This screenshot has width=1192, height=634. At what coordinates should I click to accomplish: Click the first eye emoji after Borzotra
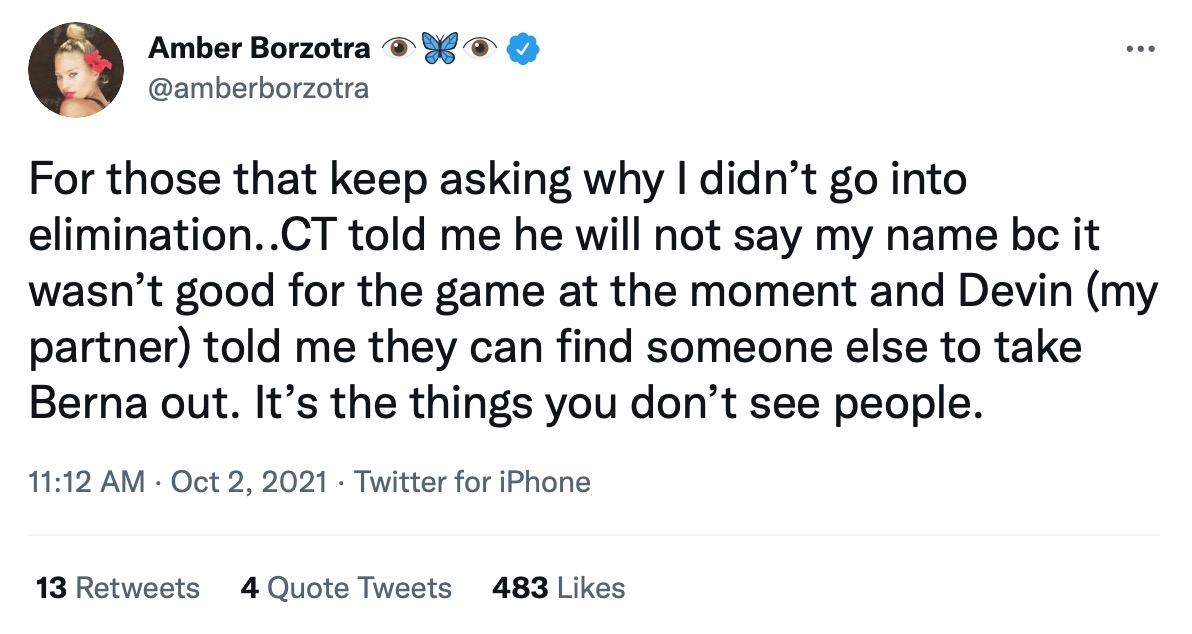(x=401, y=48)
